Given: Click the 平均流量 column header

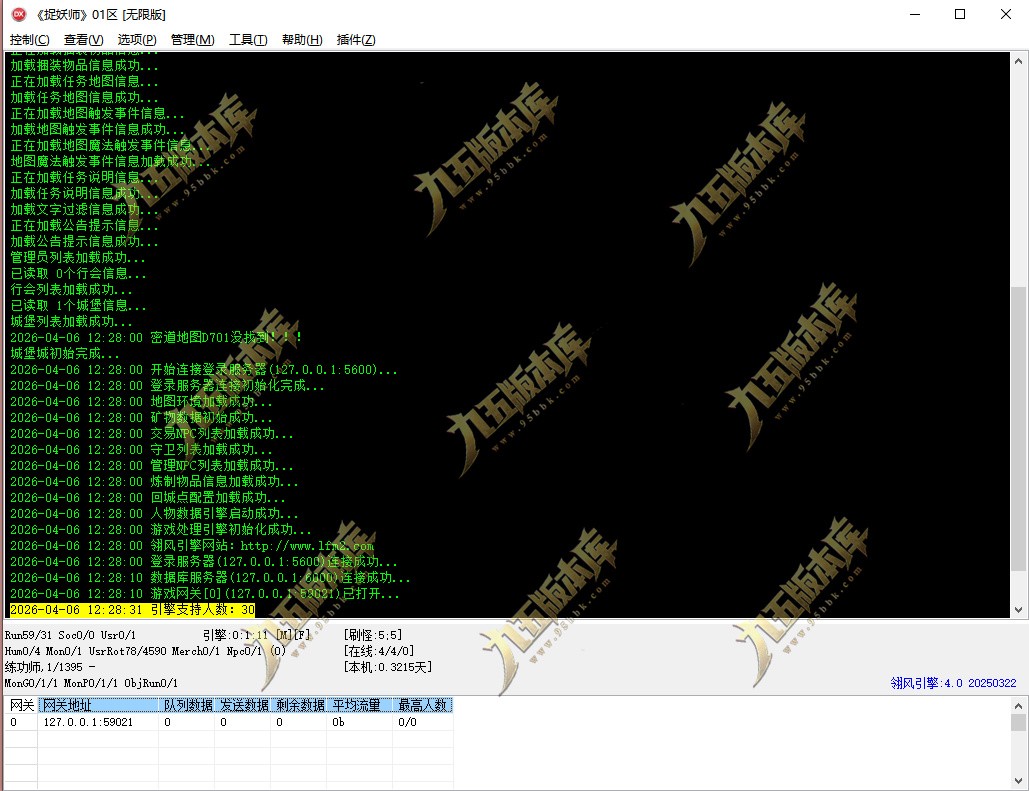Looking at the screenshot, I should 360,705.
